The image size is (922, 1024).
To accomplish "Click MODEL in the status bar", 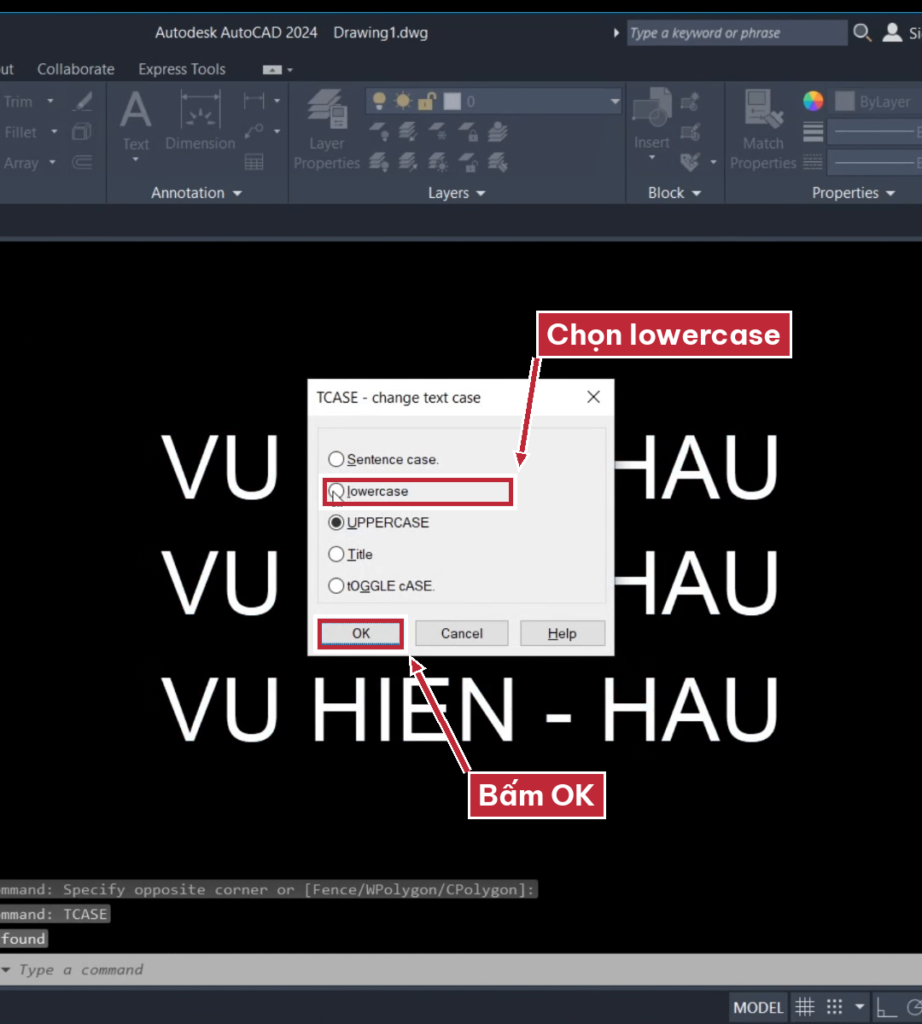I will 757,1007.
